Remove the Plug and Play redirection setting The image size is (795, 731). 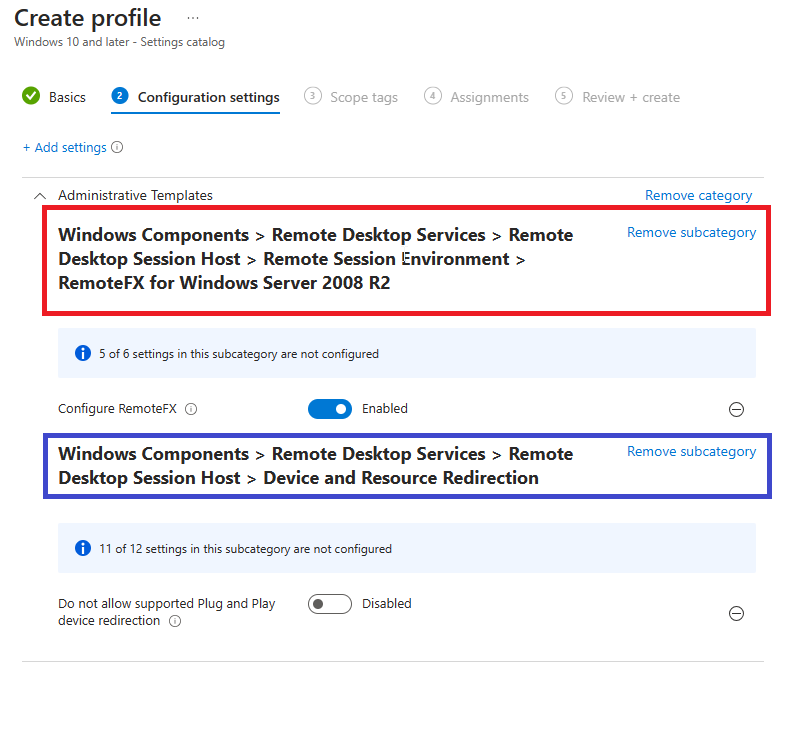(x=736, y=613)
